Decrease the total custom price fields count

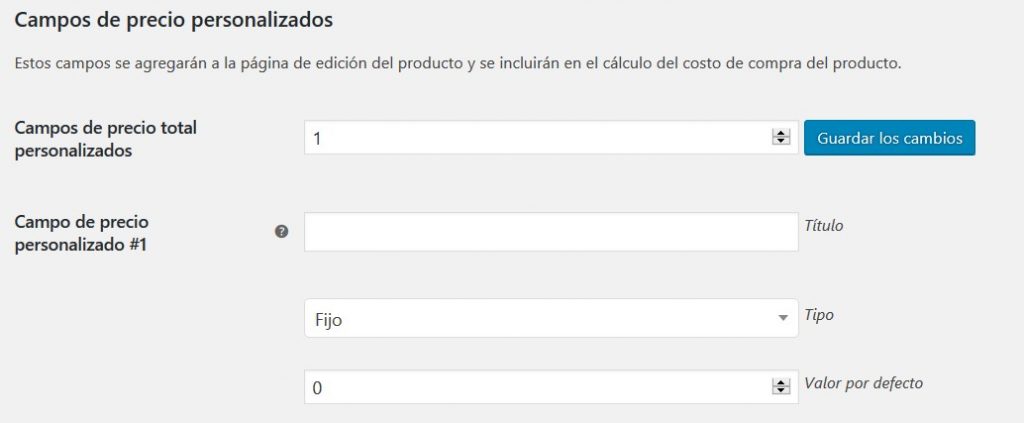coord(781,142)
